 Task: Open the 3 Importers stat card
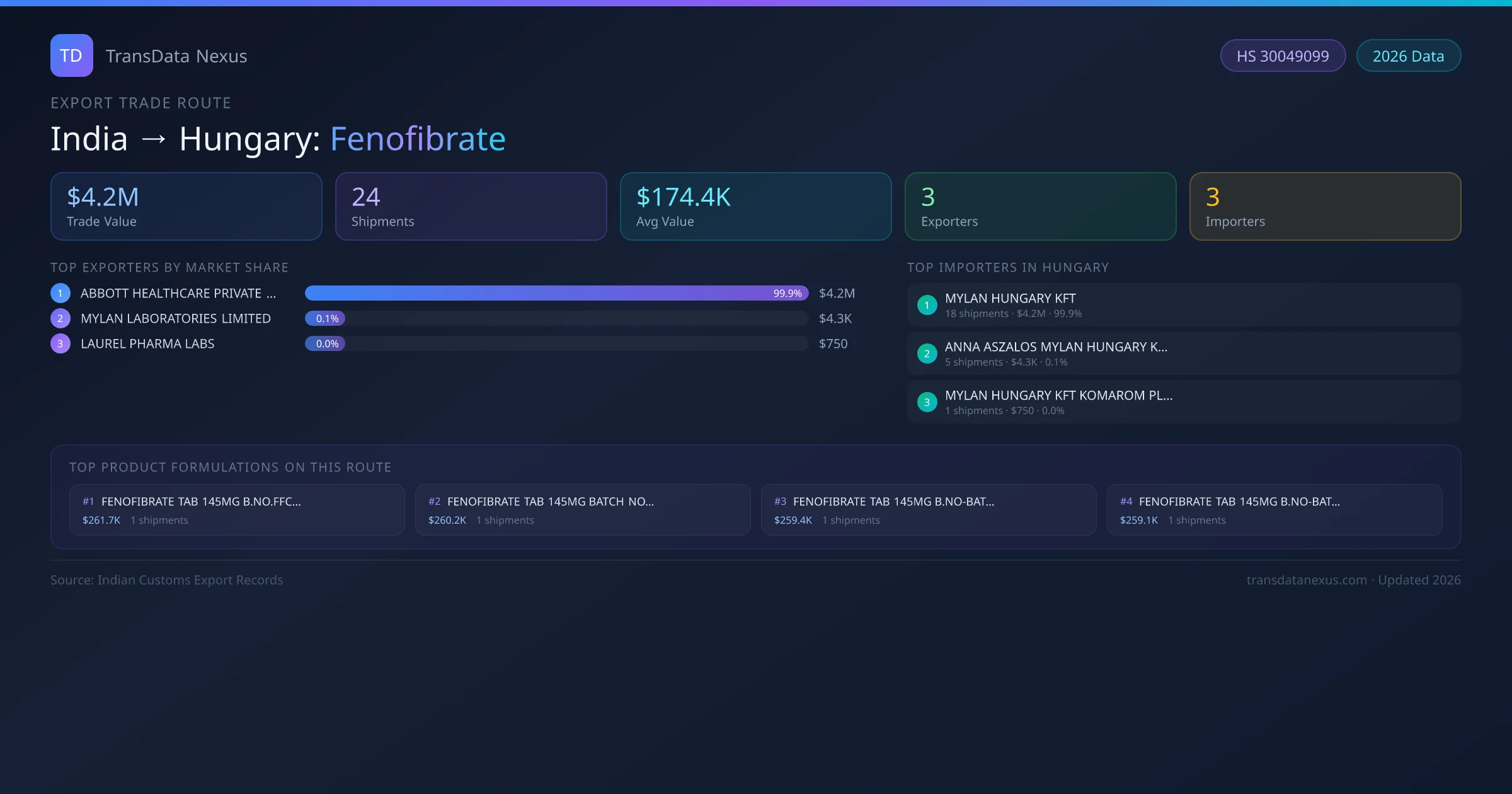(x=1325, y=207)
